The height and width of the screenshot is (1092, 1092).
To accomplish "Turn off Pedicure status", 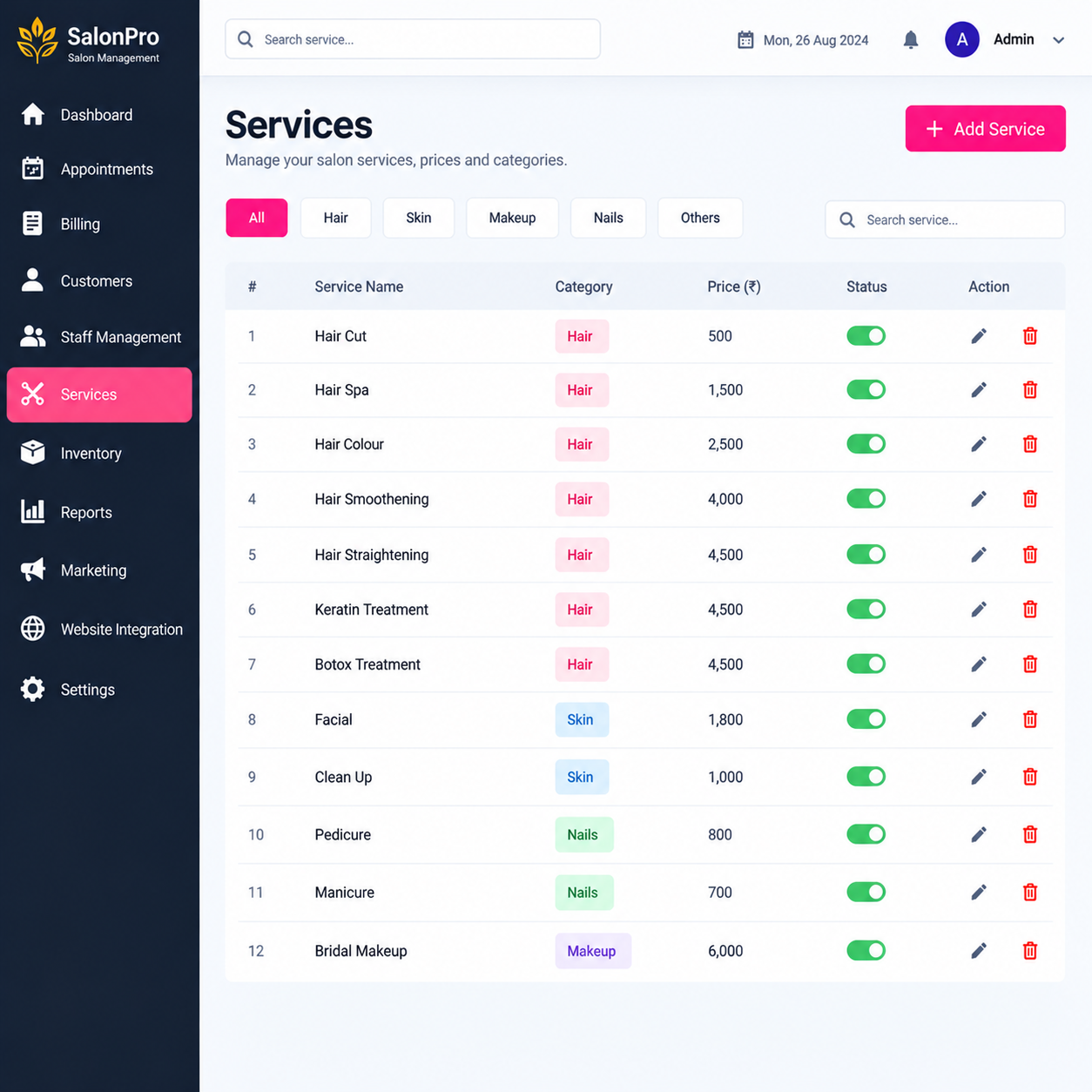I will click(x=866, y=834).
